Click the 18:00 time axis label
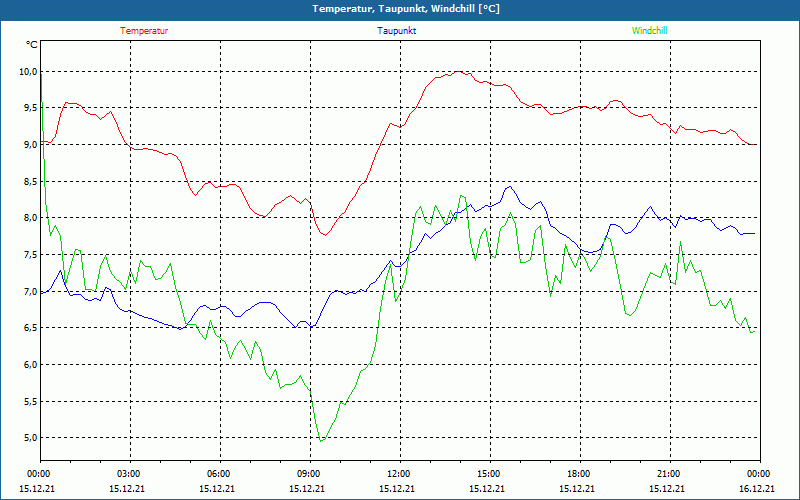Image resolution: width=800 pixels, height=500 pixels. click(x=581, y=474)
